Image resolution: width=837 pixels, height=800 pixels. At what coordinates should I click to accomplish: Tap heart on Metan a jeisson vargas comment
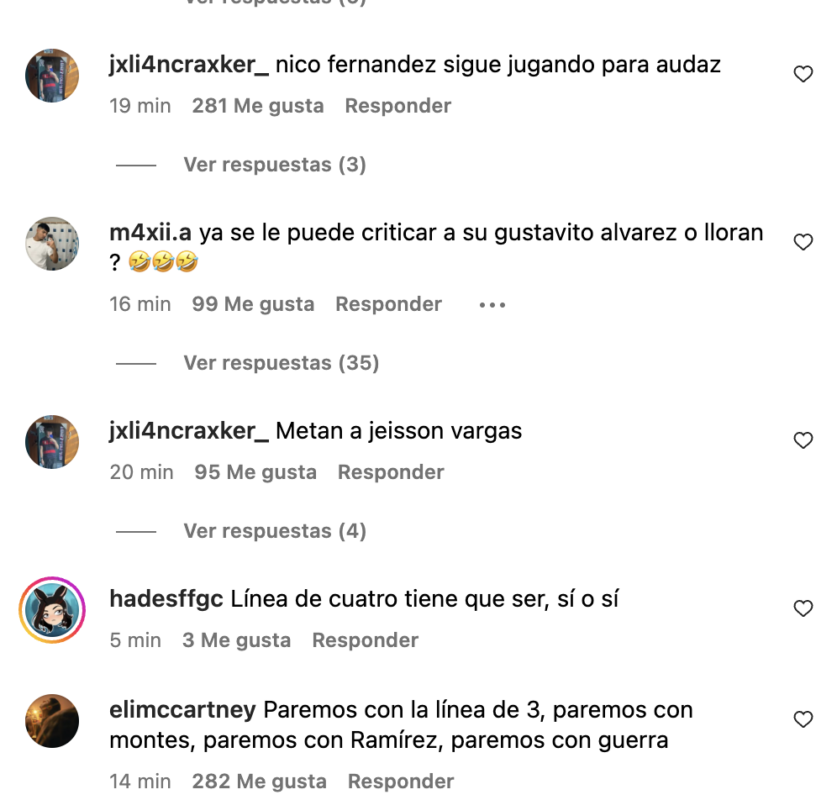click(803, 440)
